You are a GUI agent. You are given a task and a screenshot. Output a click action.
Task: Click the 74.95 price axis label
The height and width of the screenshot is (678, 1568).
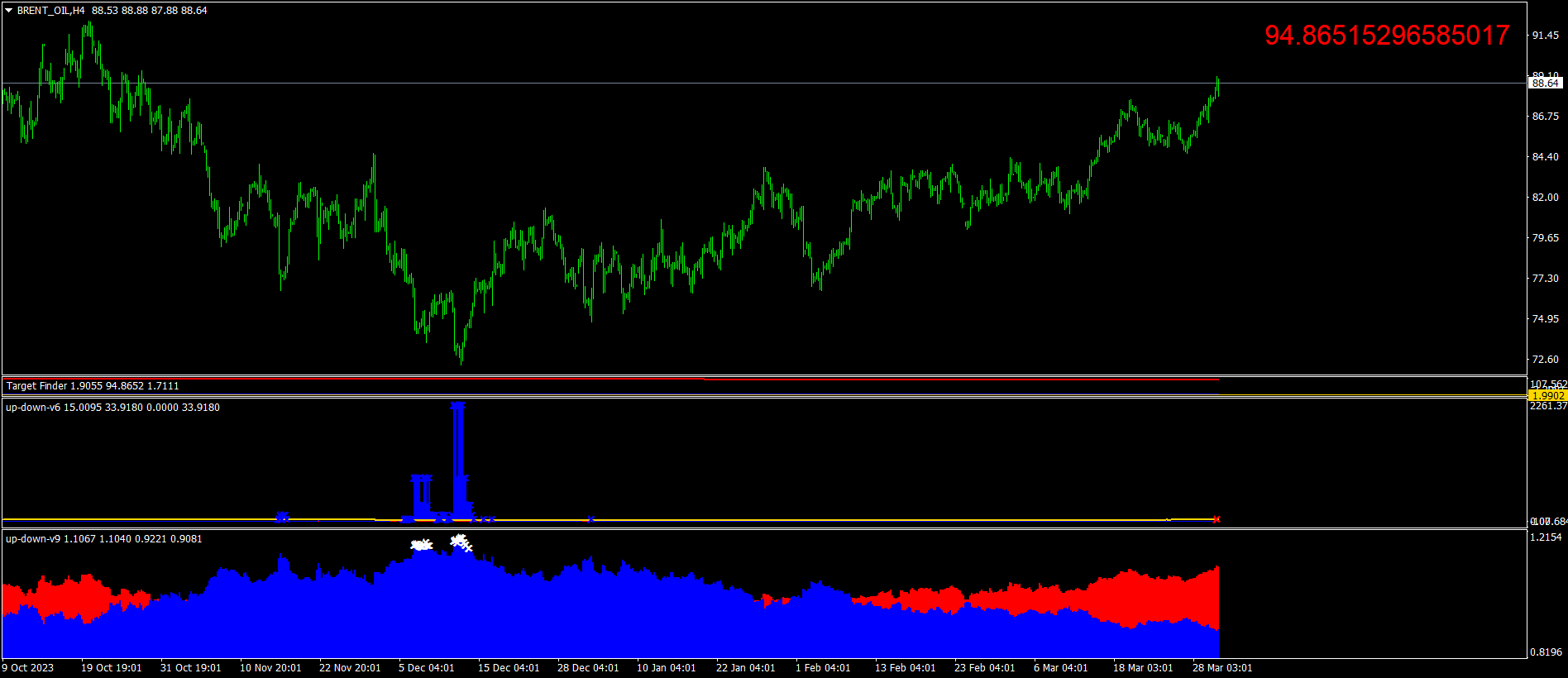point(1545,319)
